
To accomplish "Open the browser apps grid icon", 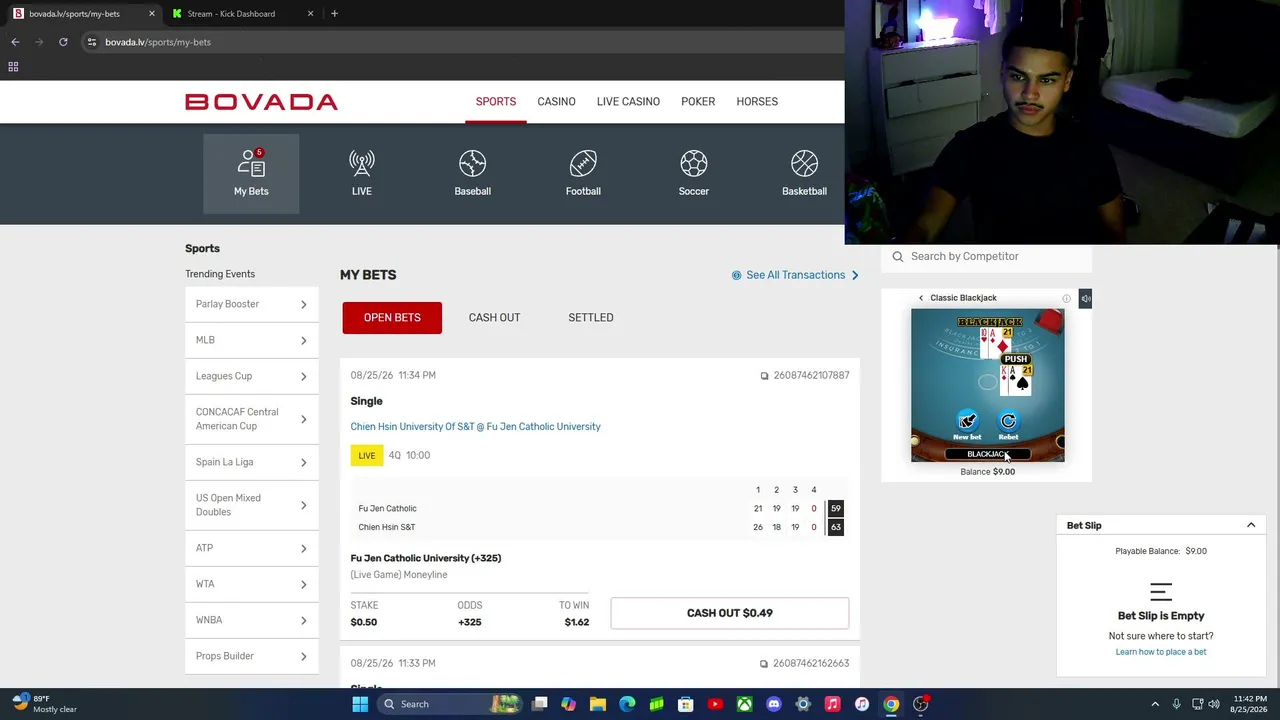I will click(13, 67).
